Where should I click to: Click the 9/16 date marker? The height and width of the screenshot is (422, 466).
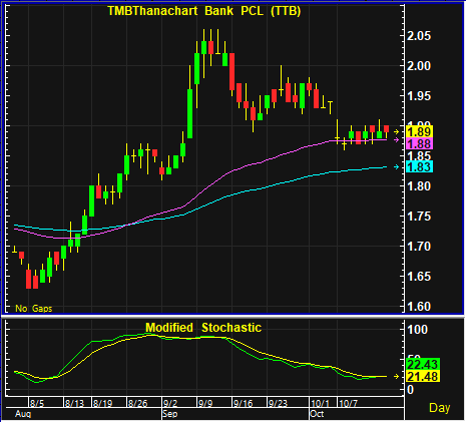[243, 404]
